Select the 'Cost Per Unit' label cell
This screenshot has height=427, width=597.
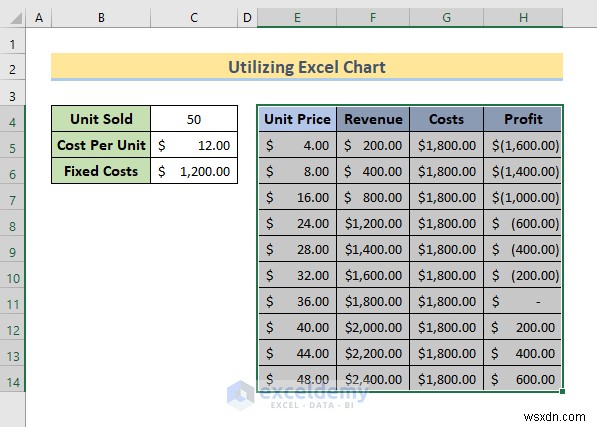[x=101, y=145]
